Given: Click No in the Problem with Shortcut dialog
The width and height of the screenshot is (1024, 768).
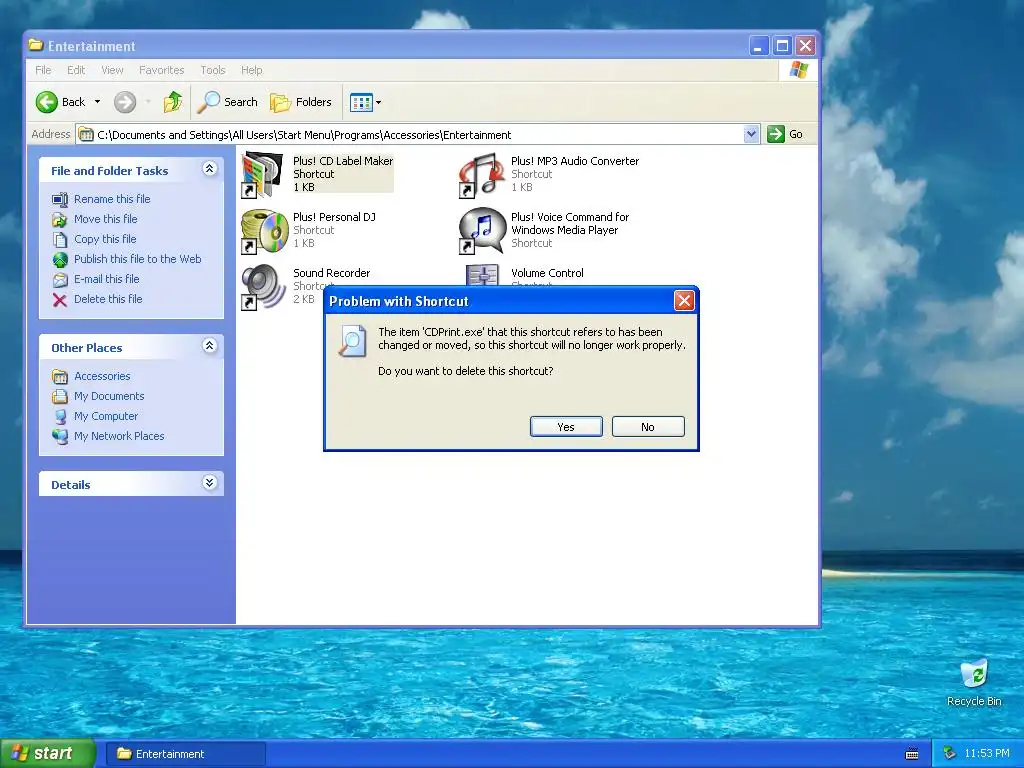Looking at the screenshot, I should [648, 426].
